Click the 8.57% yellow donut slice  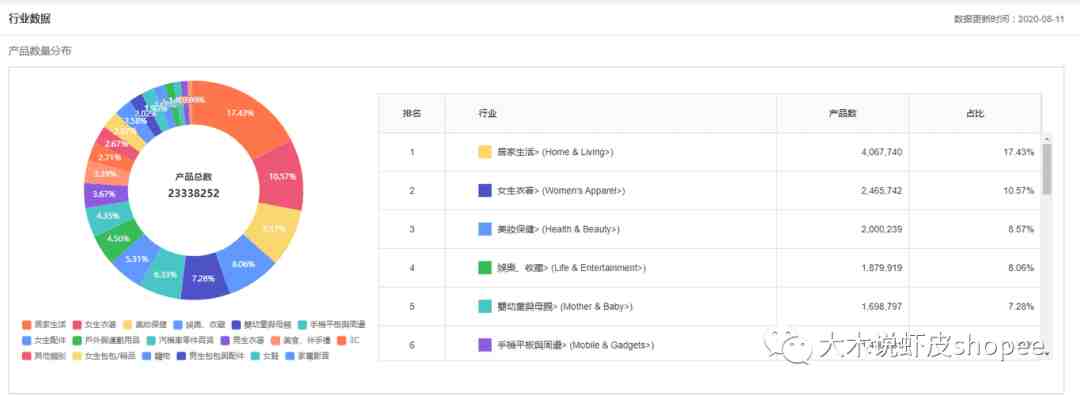point(272,229)
